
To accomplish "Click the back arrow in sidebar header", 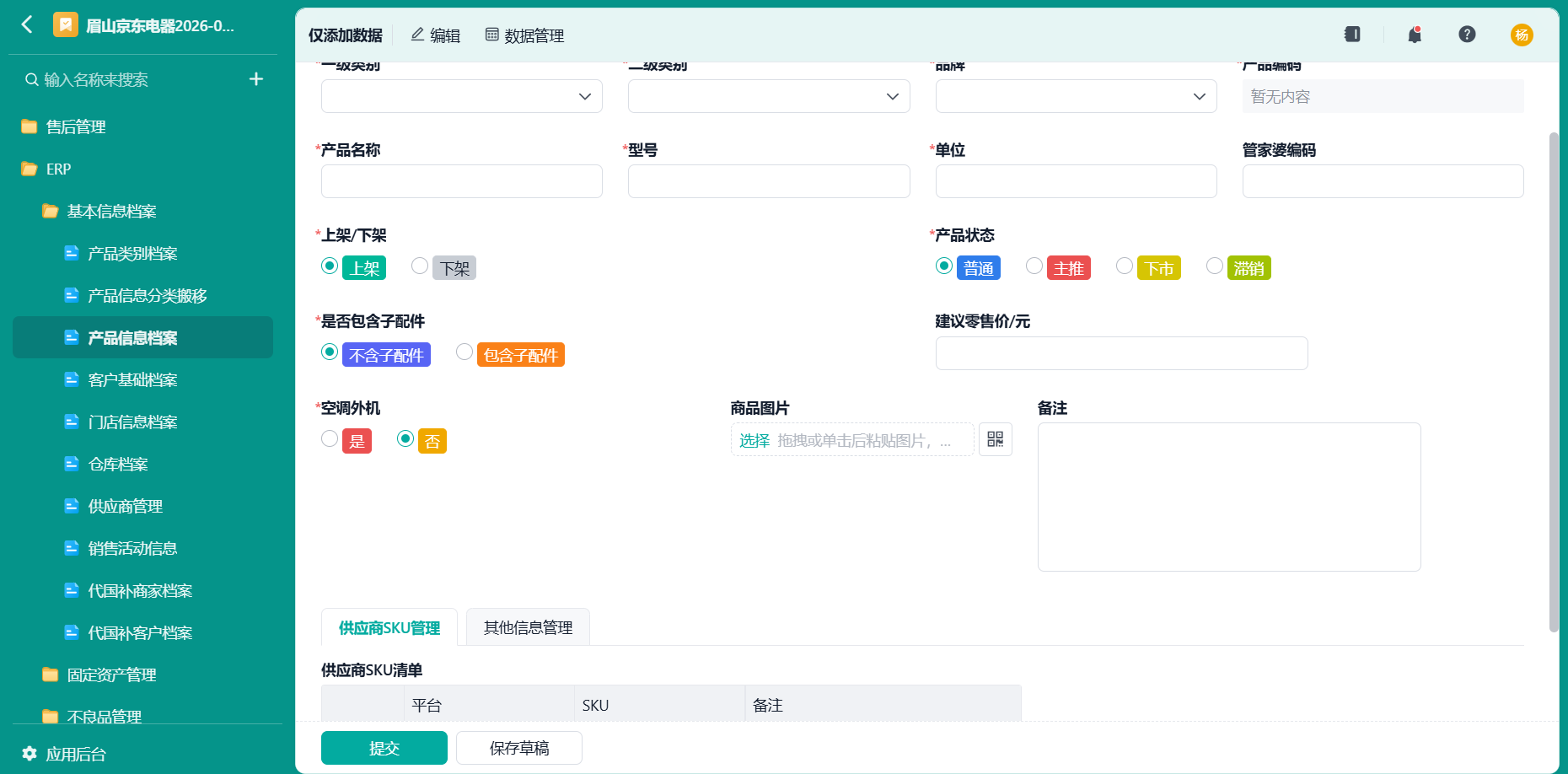I will tap(27, 24).
